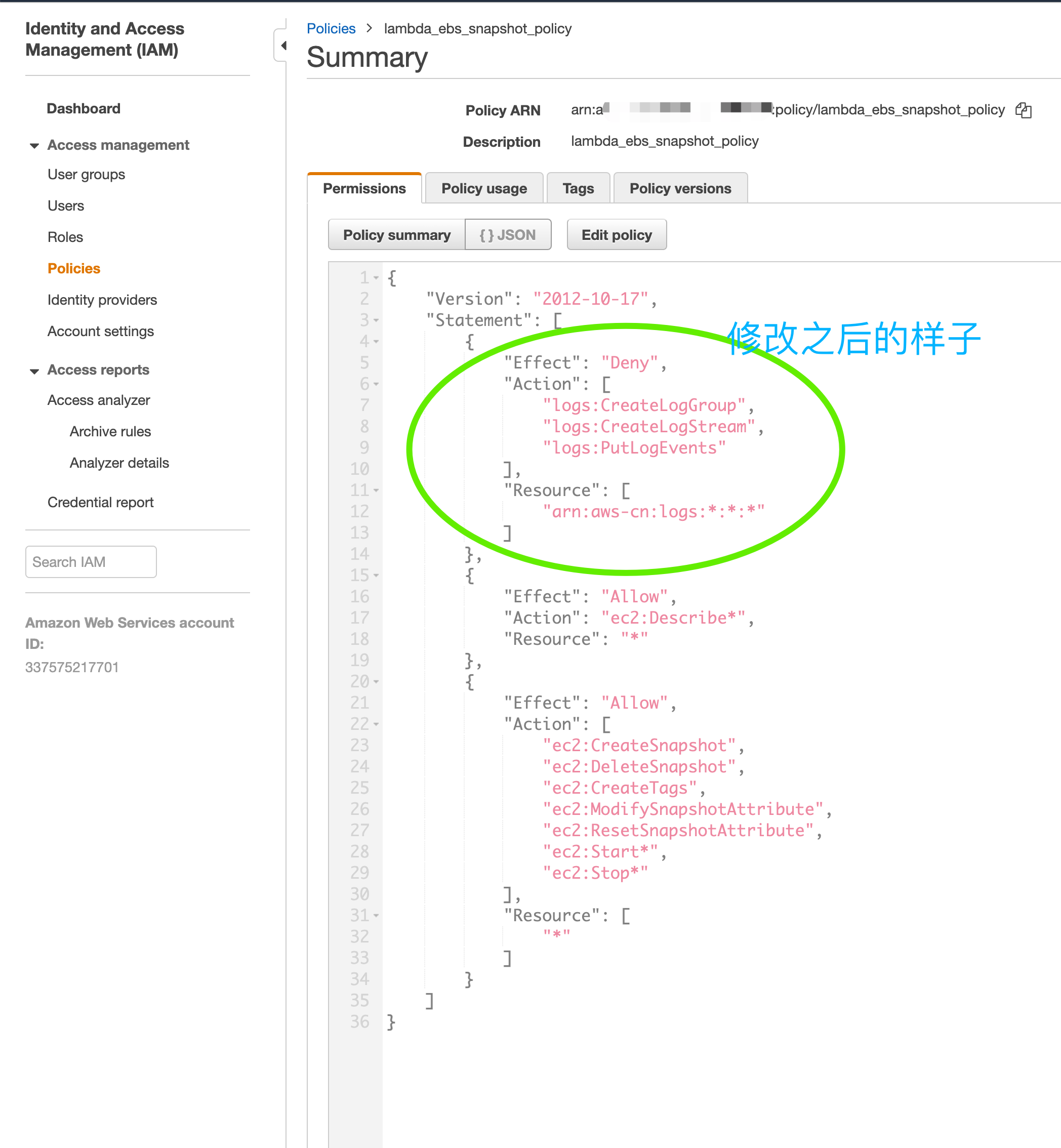Click the "ec2:ResetSnapshotAttribute" action

tap(678, 830)
